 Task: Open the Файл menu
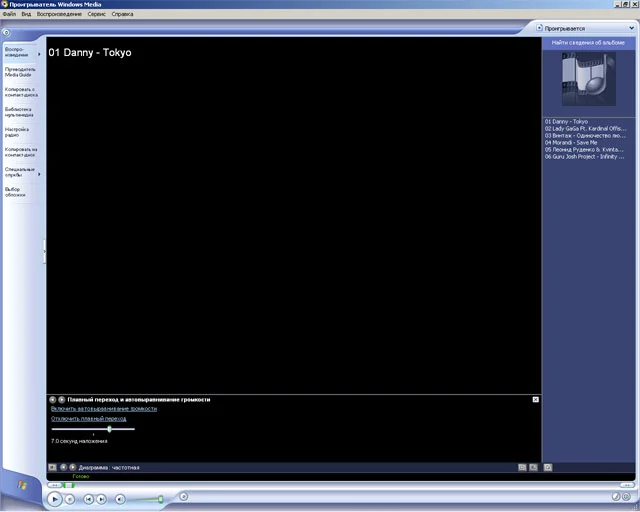(x=9, y=14)
